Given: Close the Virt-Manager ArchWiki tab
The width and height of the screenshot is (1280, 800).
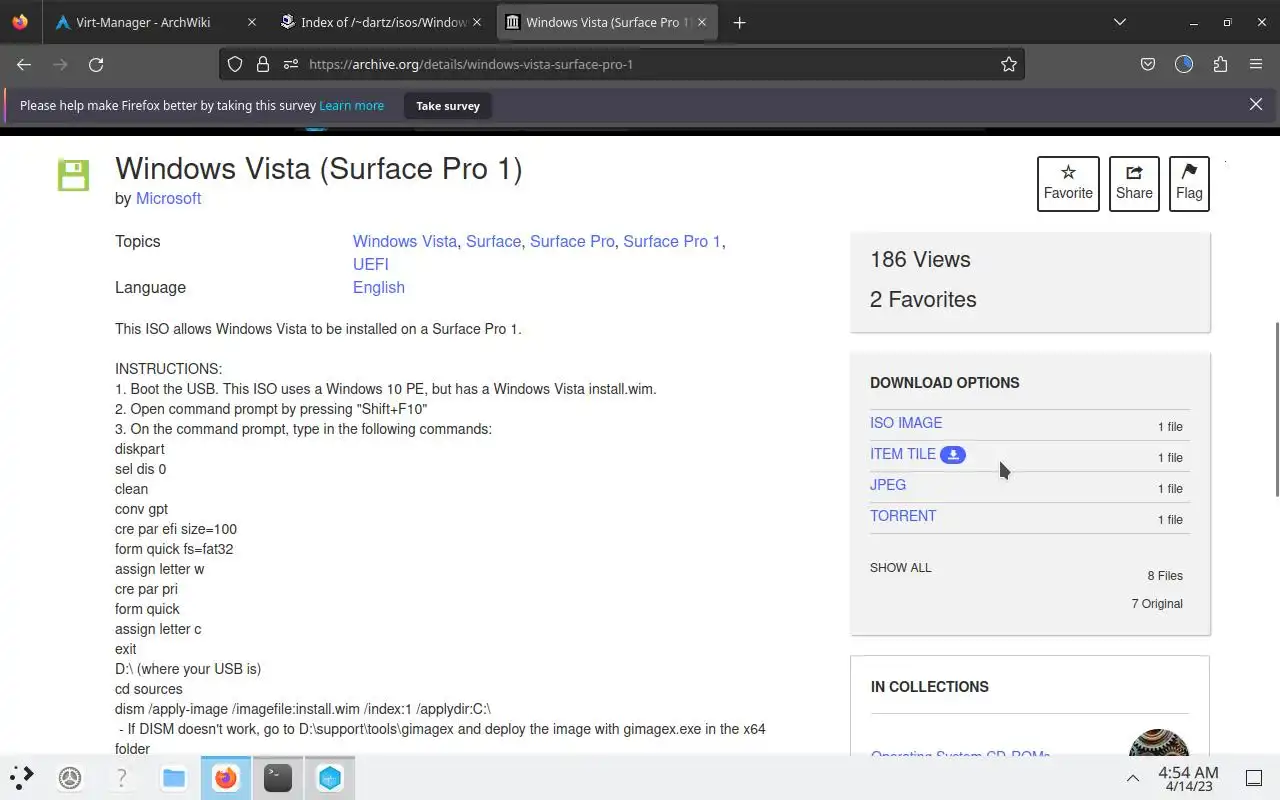Looking at the screenshot, I should pos(252,22).
